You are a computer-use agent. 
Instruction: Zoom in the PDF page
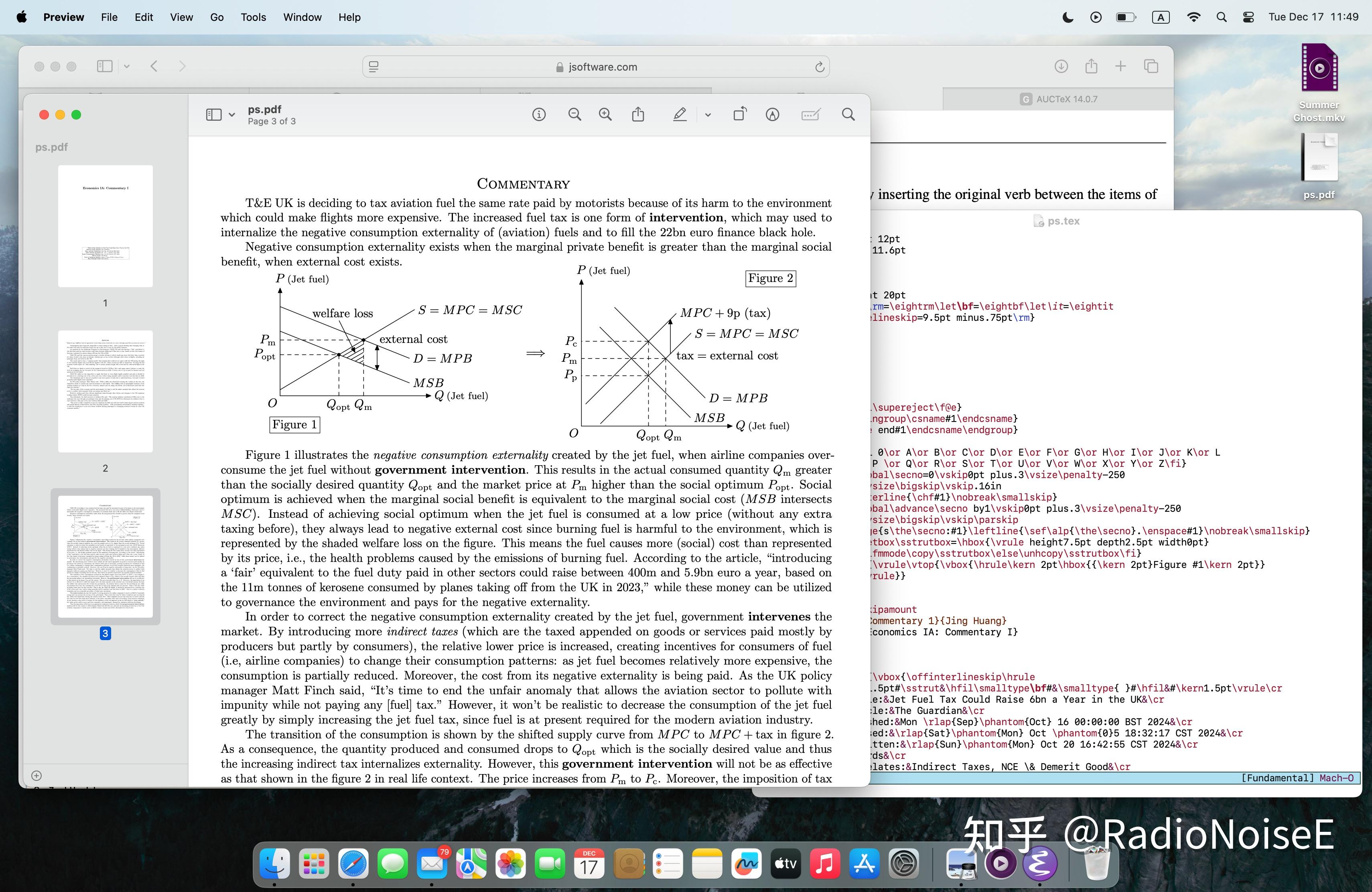[605, 115]
